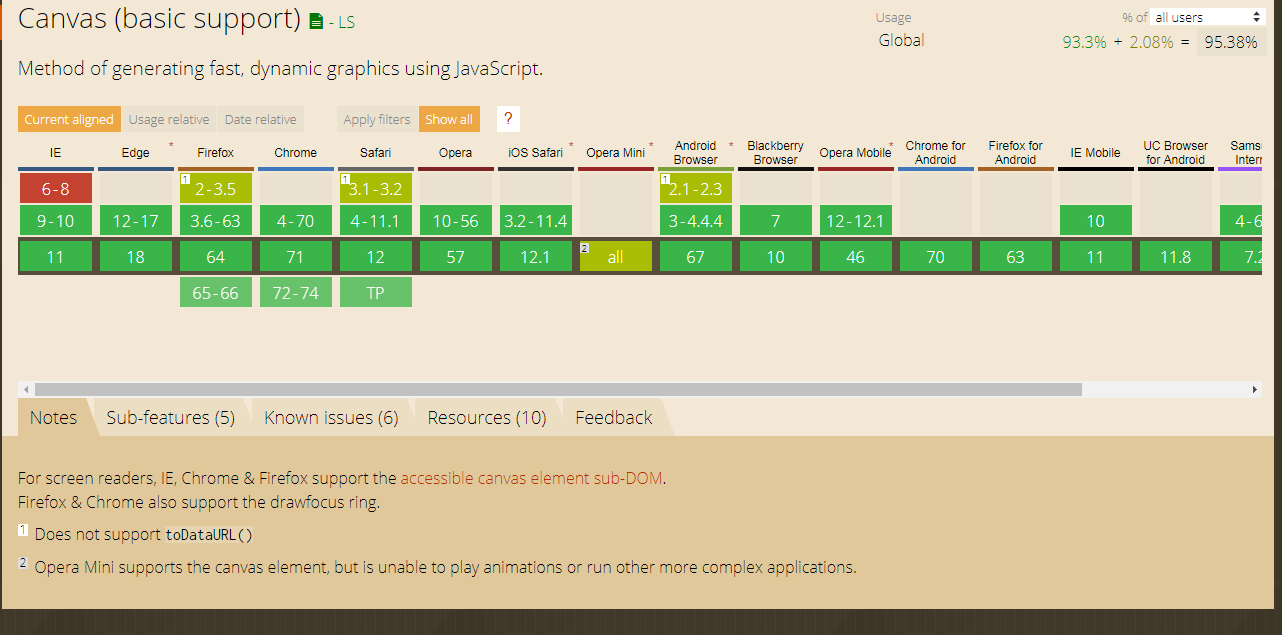This screenshot has width=1282, height=635.
Task: Click the iOS Safari 3.2-11.4 cell
Action: (535, 221)
